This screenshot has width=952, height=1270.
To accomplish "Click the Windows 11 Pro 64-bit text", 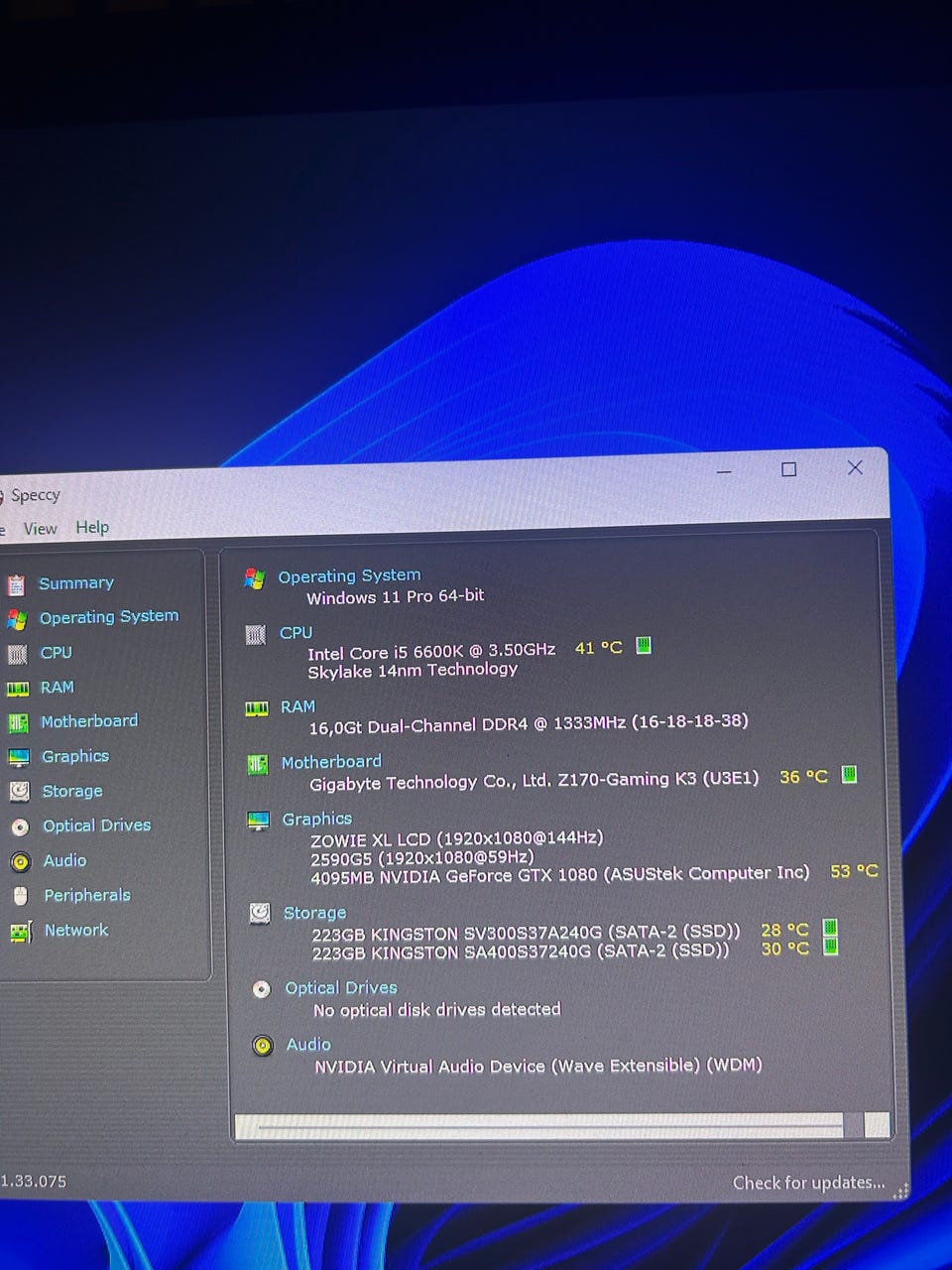I will pyautogui.click(x=396, y=597).
